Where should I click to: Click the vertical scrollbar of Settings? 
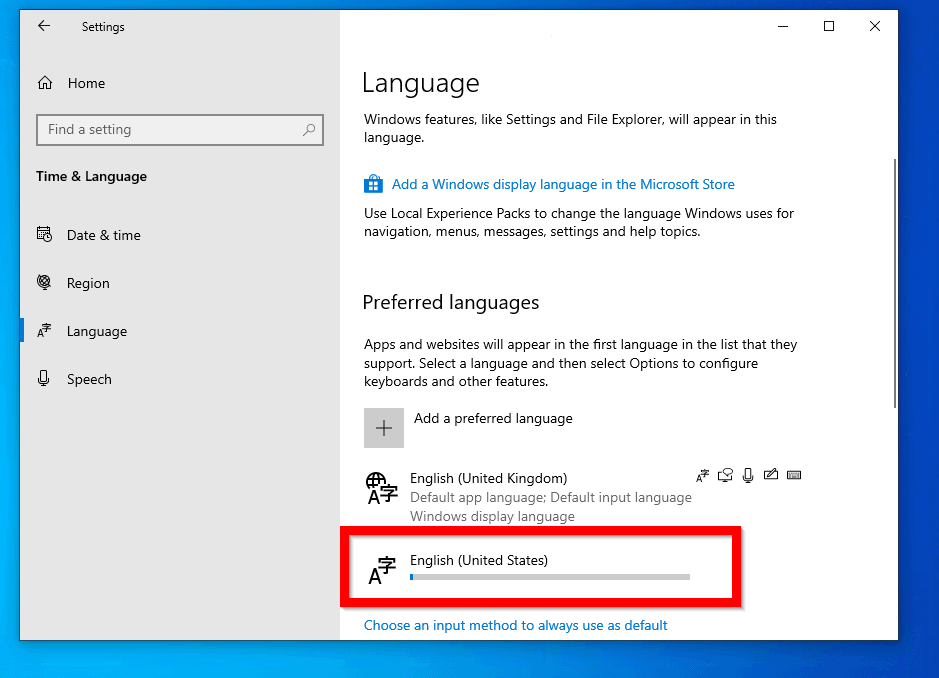click(895, 283)
